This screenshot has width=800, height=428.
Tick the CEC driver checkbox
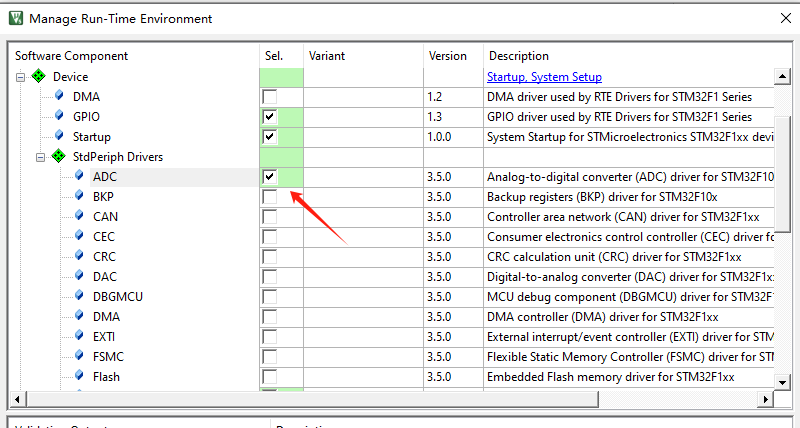[x=269, y=237]
